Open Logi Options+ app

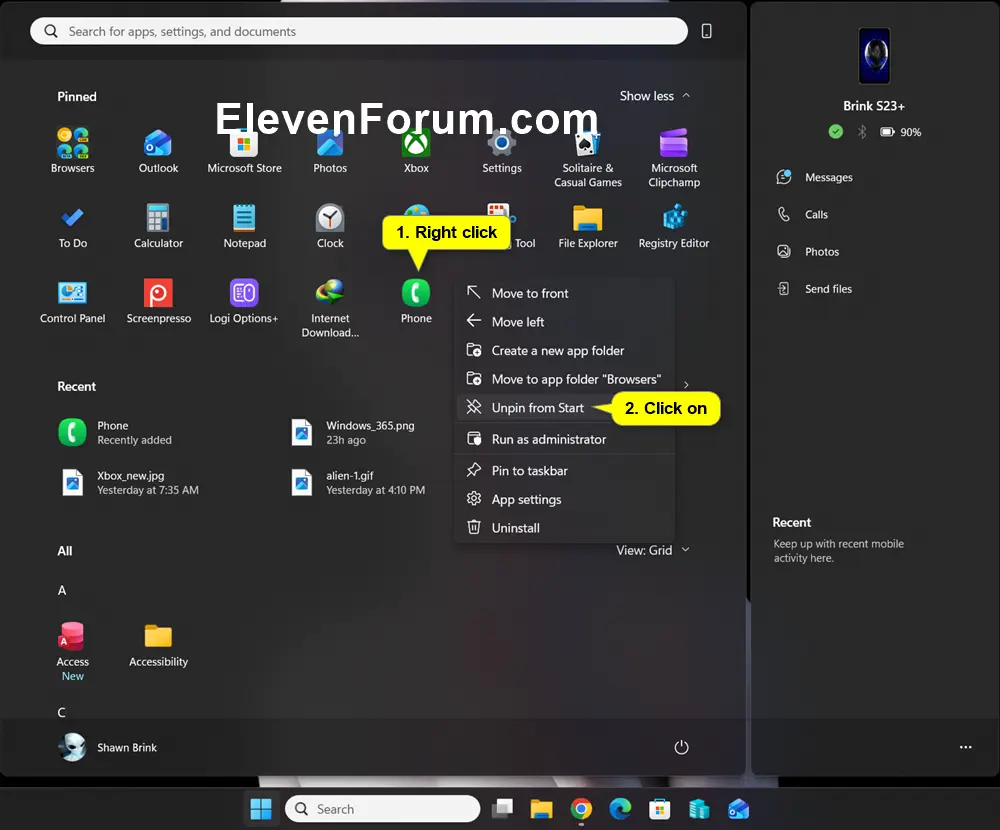[x=244, y=302]
